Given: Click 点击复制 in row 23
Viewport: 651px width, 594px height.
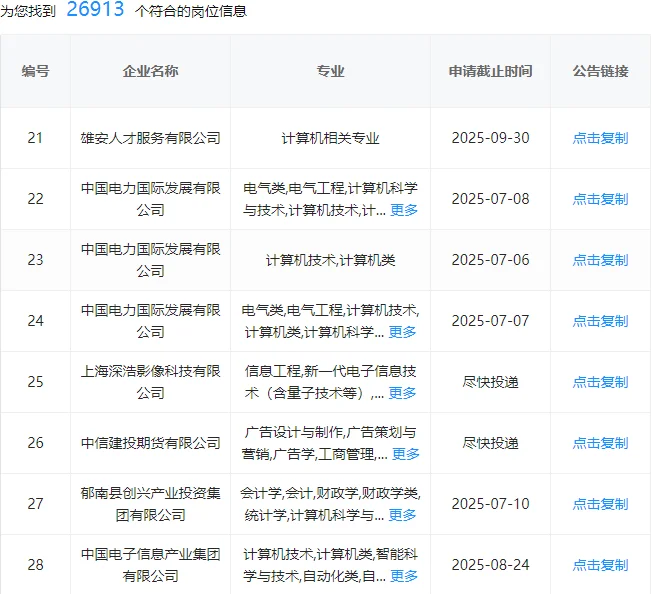Looking at the screenshot, I should click(x=600, y=260).
